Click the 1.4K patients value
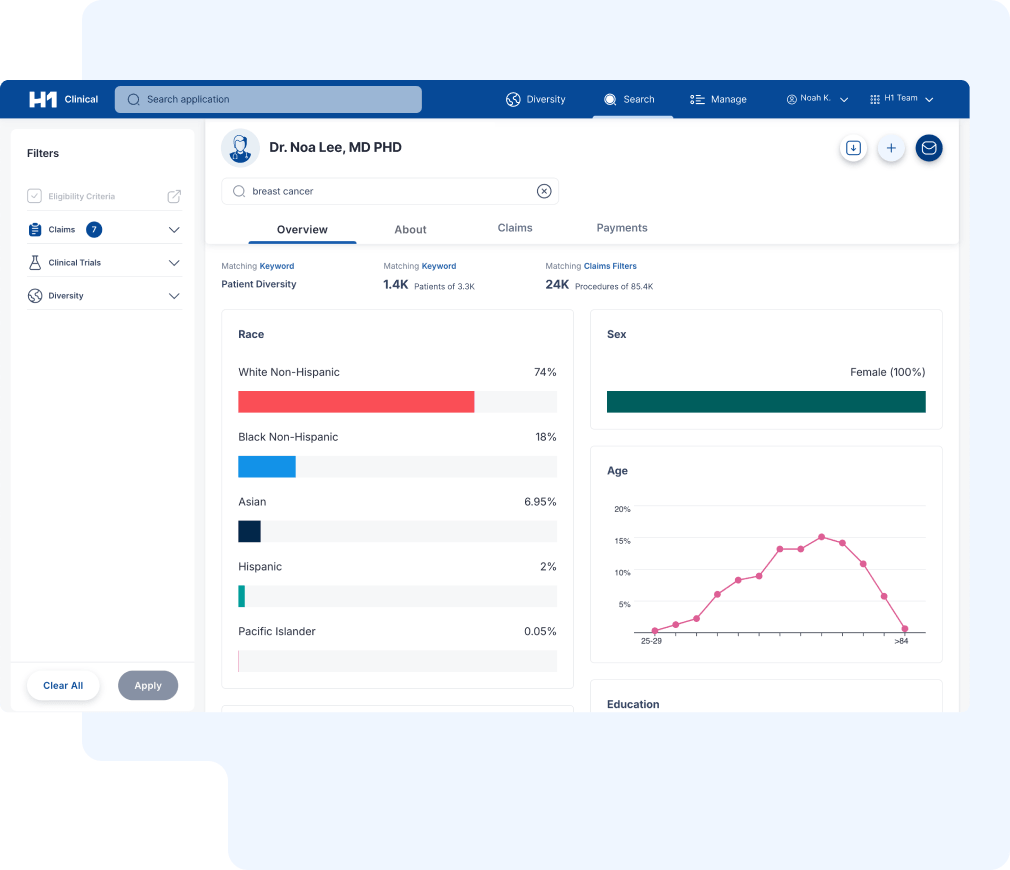 [x=395, y=285]
